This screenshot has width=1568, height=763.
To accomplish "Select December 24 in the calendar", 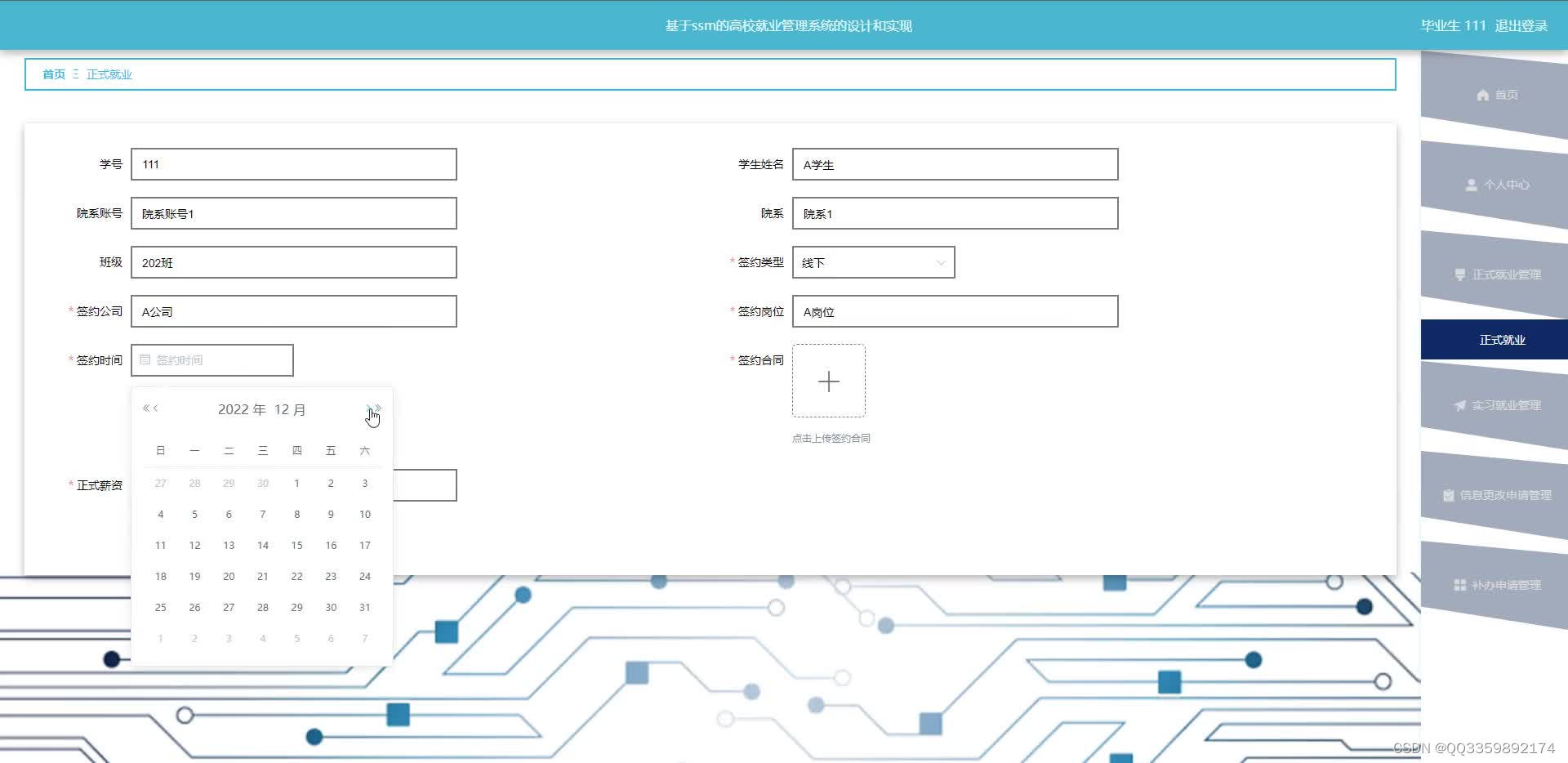I will coord(365,577).
